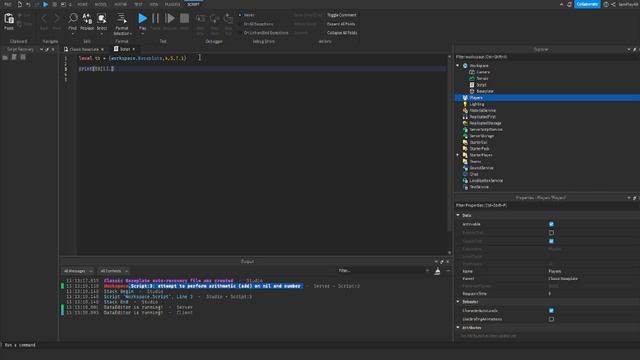Start the playtest with Play
The width and height of the screenshot is (640, 360).
(142, 18)
